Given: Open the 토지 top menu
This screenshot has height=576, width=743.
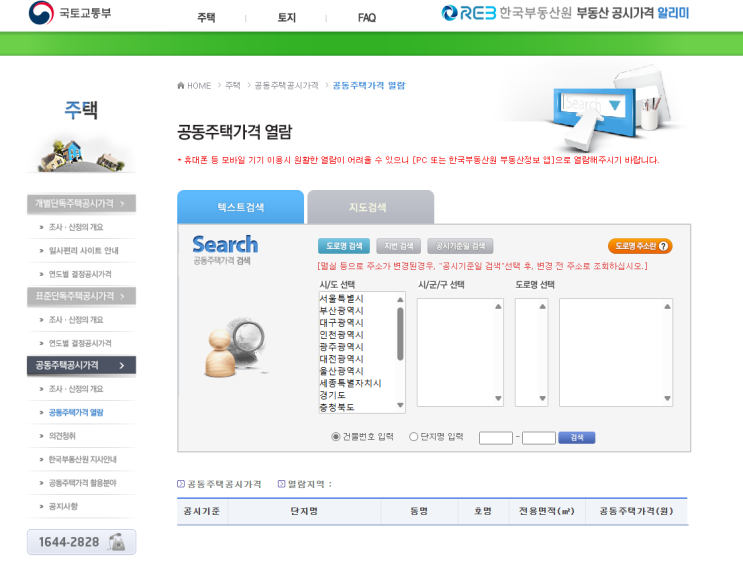Looking at the screenshot, I should 287,18.
